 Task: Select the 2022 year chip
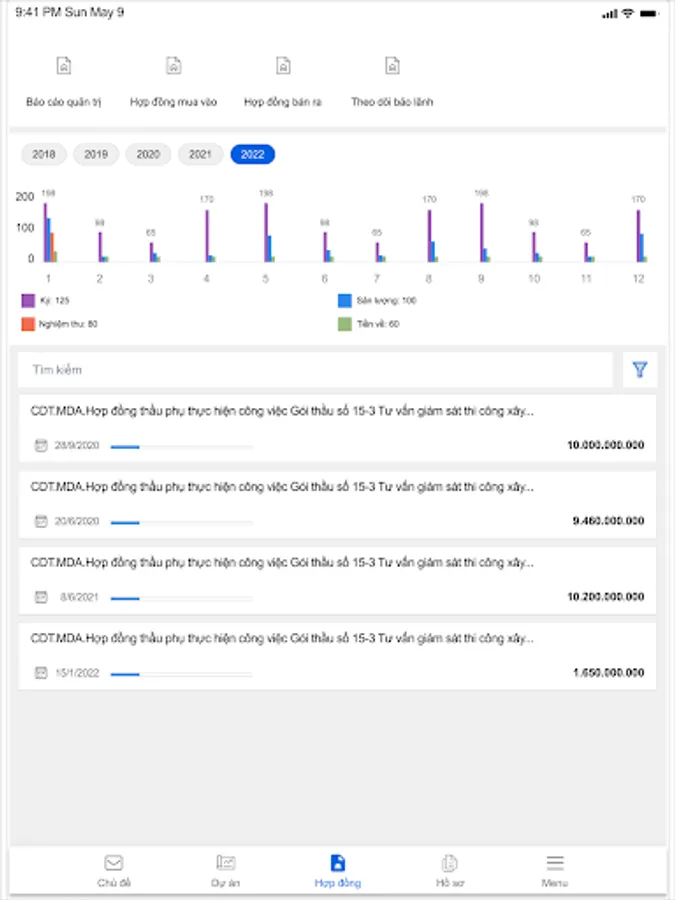point(253,154)
